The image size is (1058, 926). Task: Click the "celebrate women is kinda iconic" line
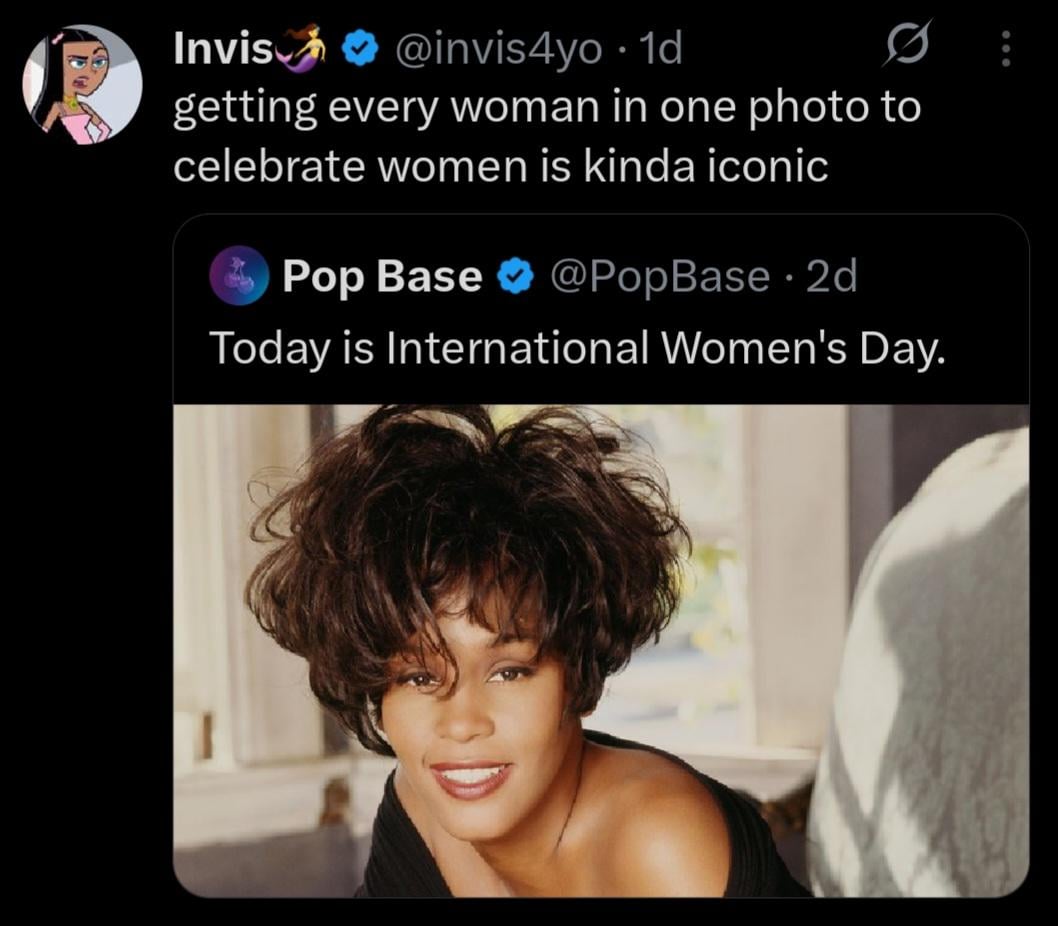[500, 165]
